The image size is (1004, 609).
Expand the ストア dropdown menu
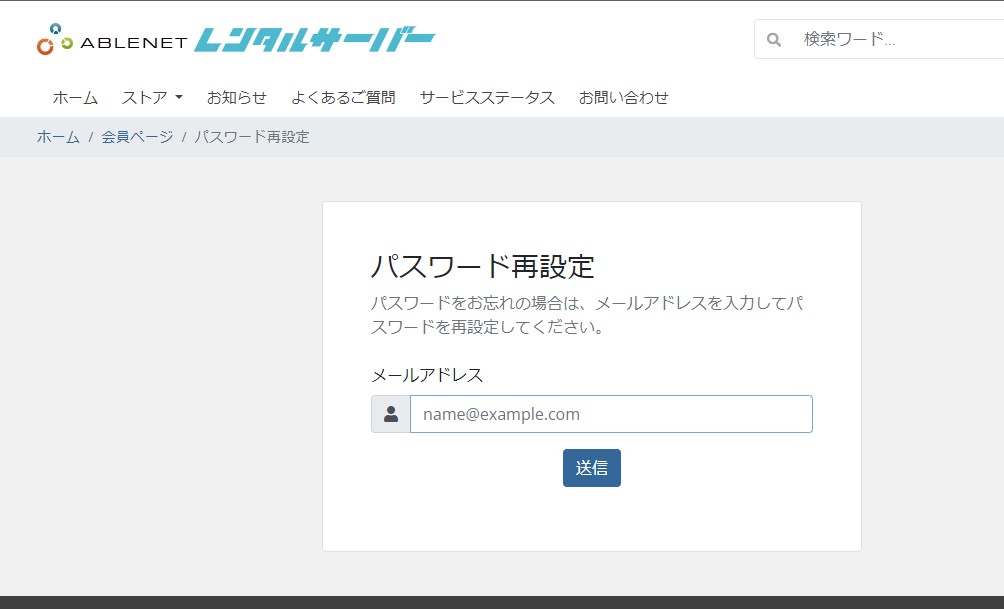[x=152, y=97]
